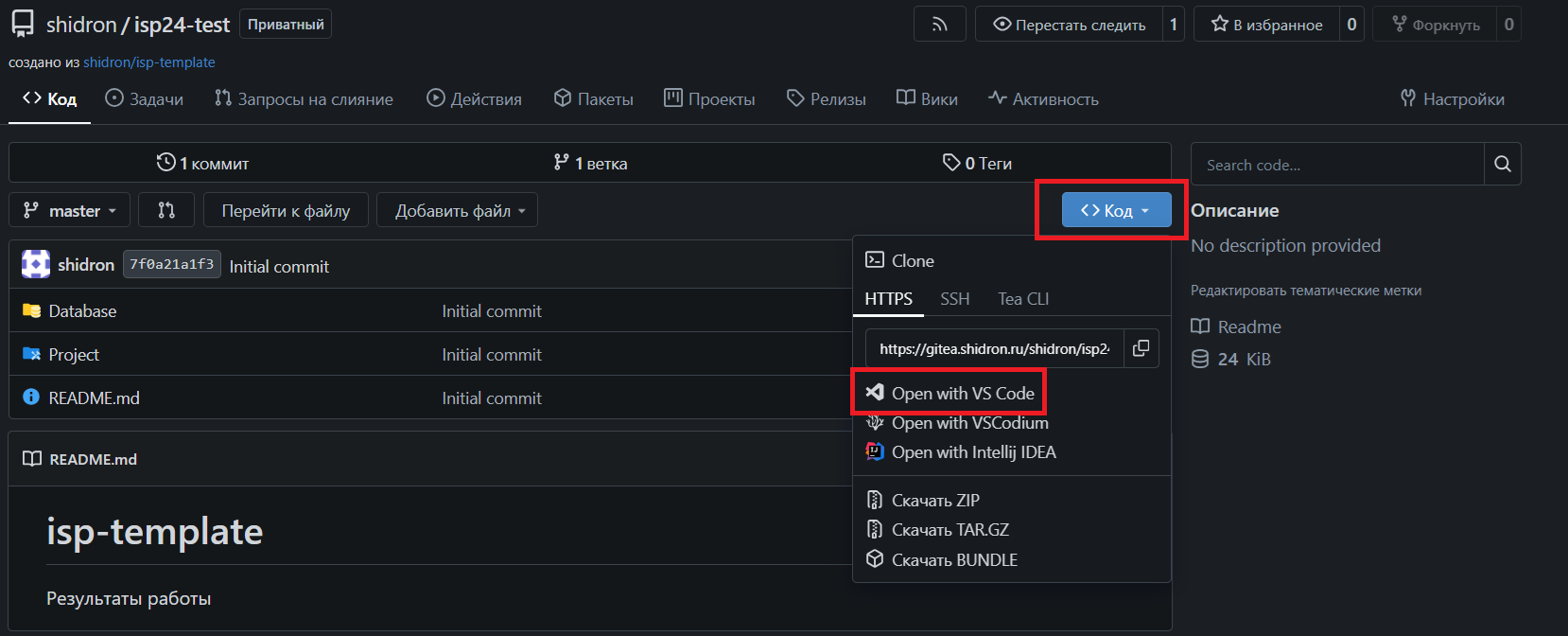Open compare branches icon next to master

point(166,210)
